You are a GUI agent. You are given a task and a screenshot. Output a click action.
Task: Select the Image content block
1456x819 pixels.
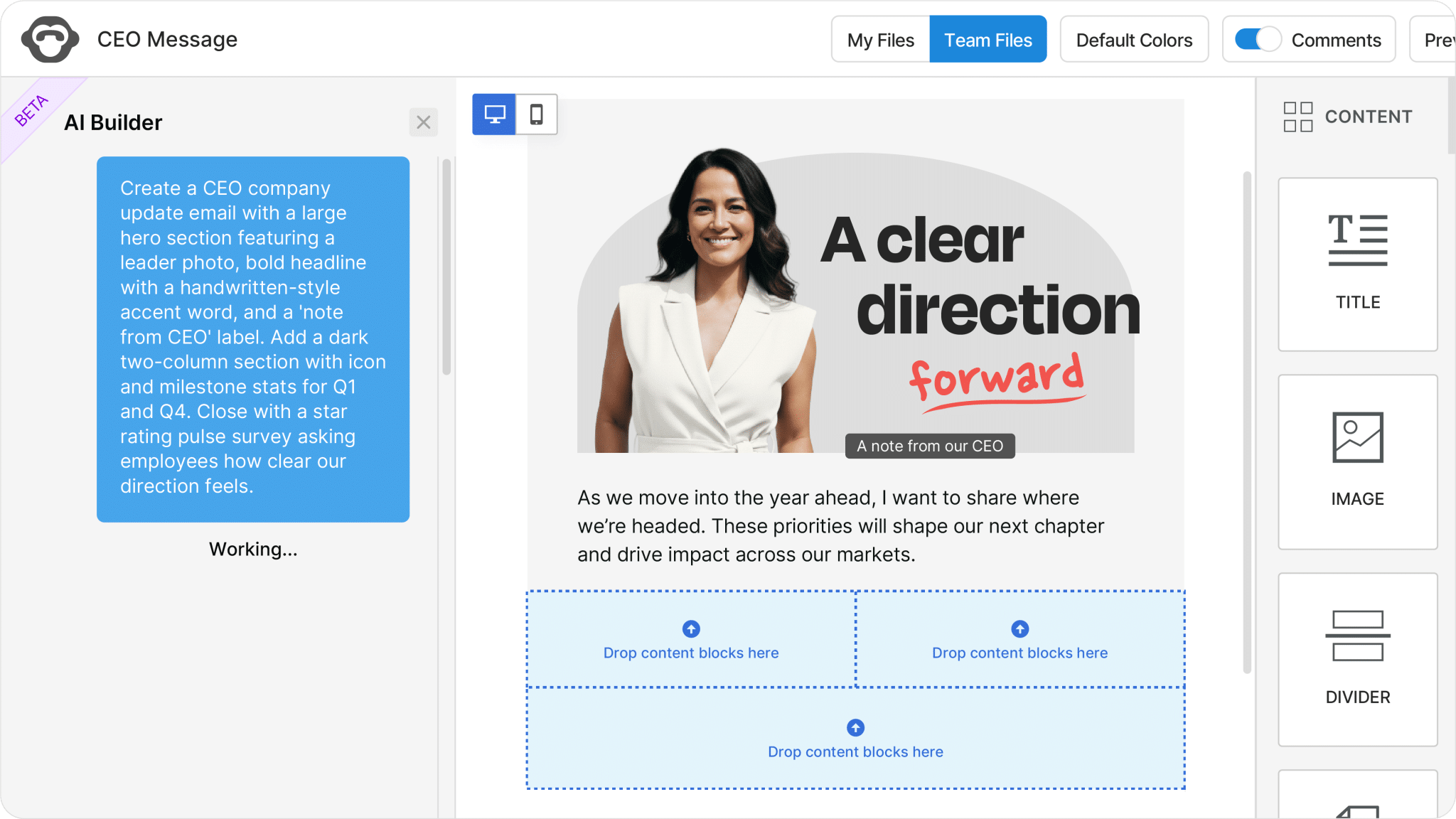click(x=1358, y=462)
